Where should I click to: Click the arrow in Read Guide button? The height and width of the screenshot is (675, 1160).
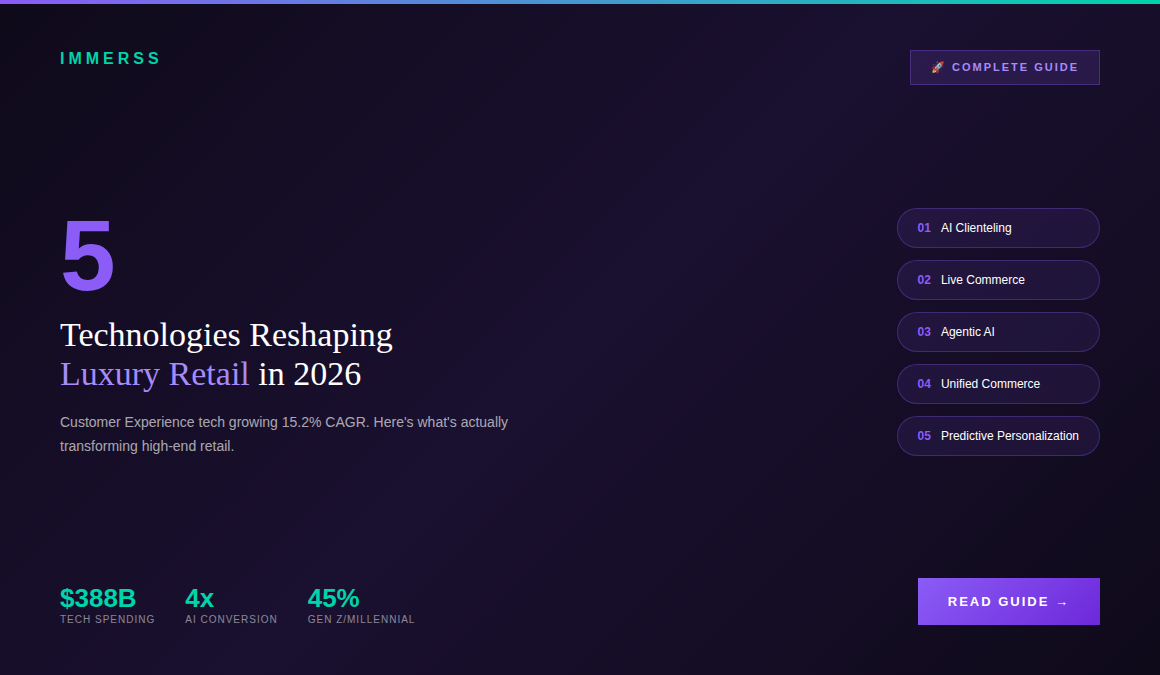[x=1062, y=602]
